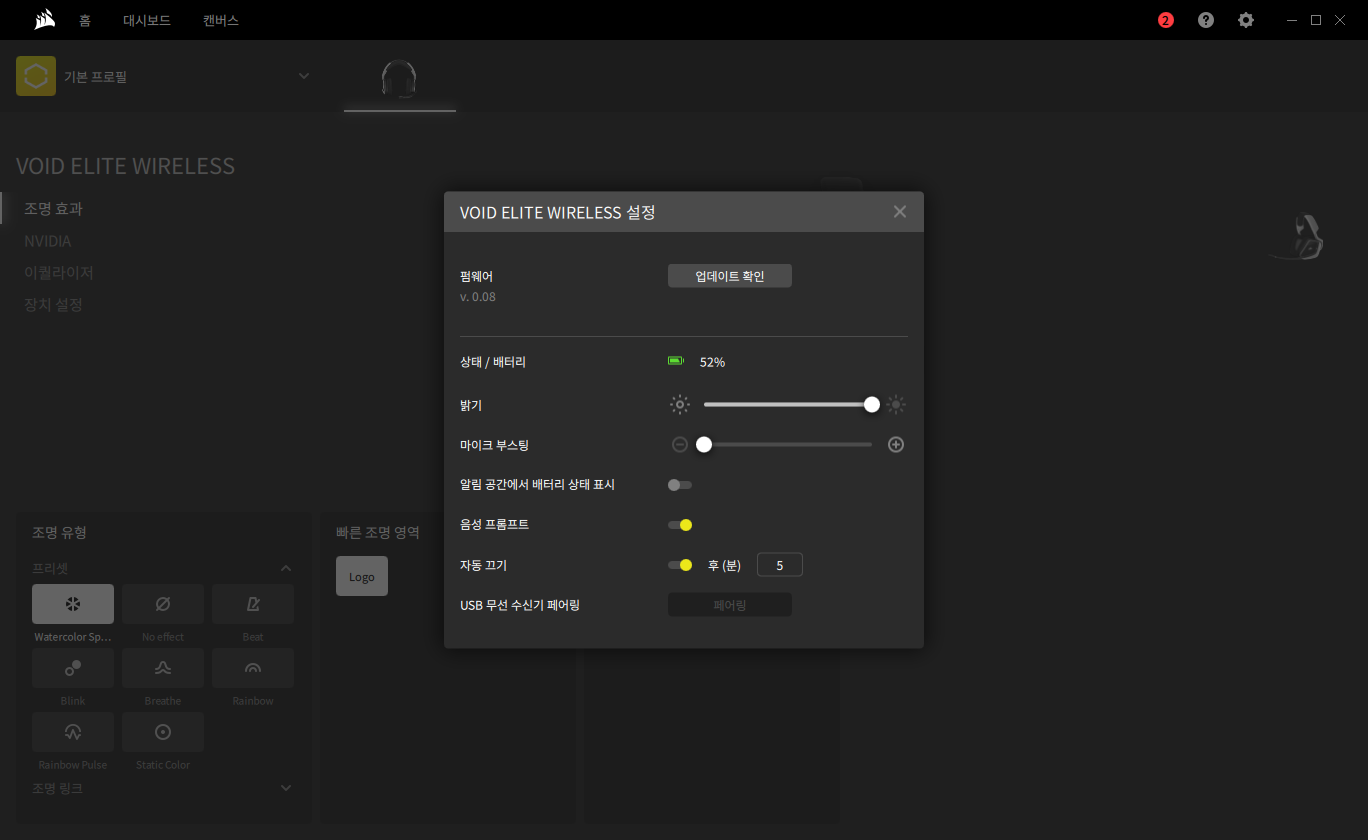This screenshot has height=840, width=1368.
Task: Maximize the iCUE window
Action: coord(1316,20)
